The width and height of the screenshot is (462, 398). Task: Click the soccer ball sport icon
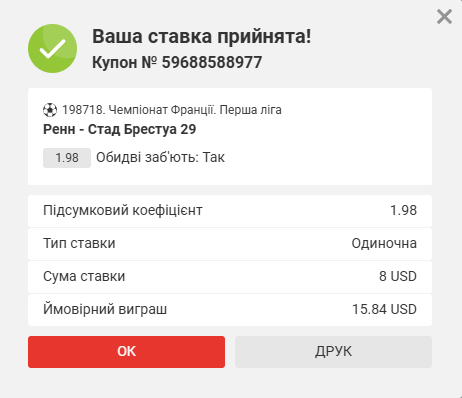[x=50, y=110]
